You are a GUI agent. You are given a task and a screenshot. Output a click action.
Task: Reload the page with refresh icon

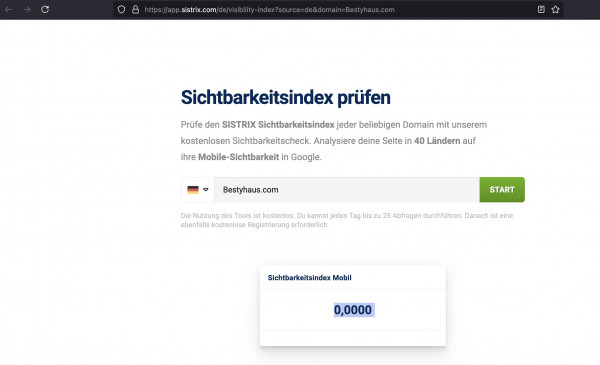[x=45, y=10]
